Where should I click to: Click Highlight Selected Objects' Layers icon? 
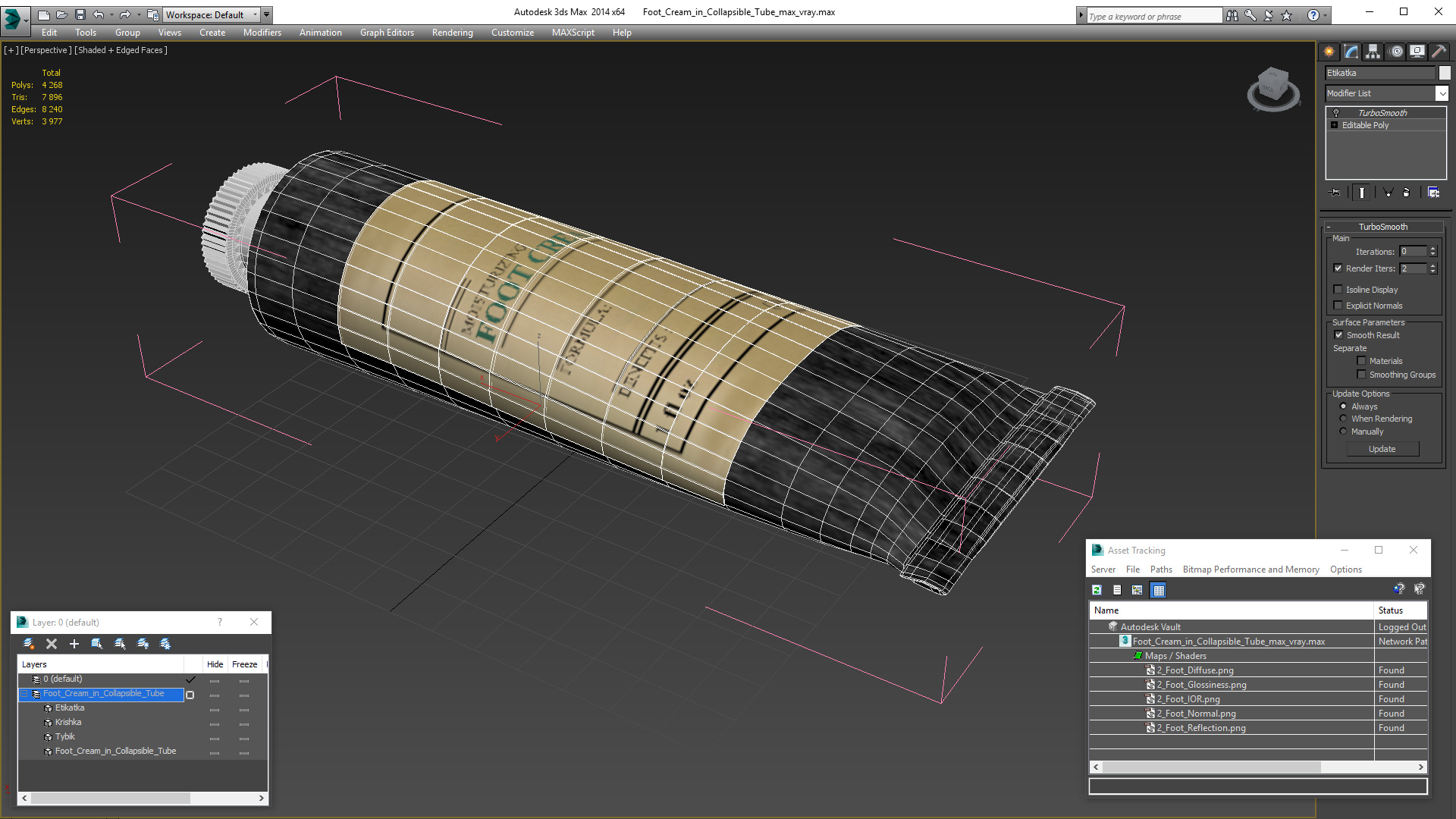(x=120, y=644)
